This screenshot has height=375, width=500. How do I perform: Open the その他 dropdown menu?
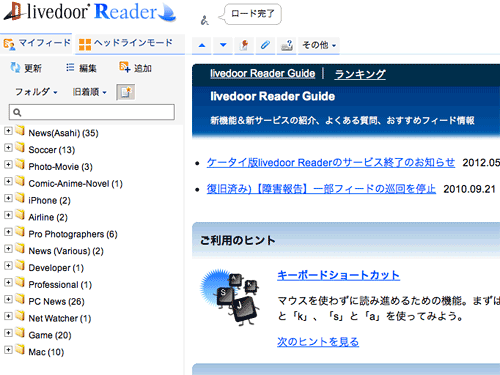pos(319,45)
